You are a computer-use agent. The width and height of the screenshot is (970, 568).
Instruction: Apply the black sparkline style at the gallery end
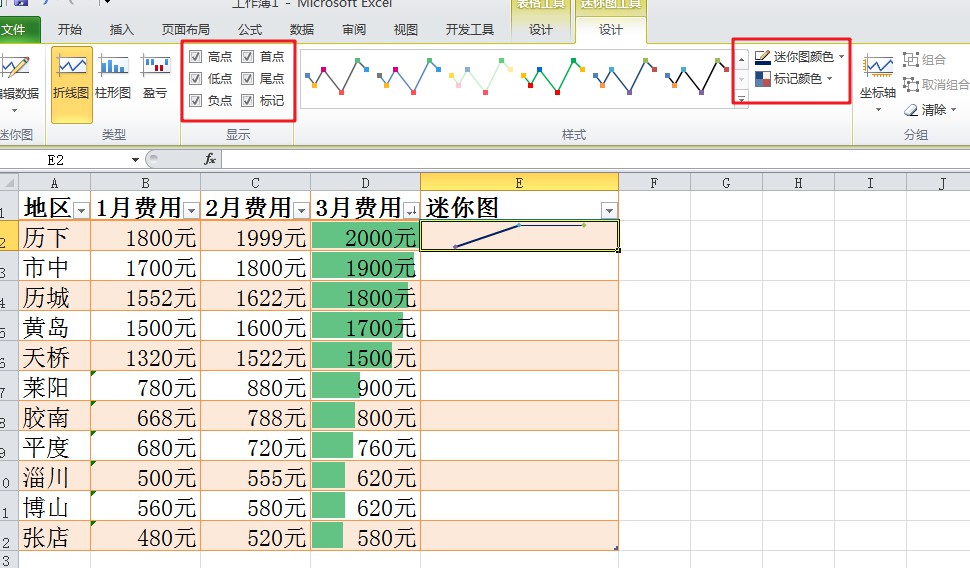coord(697,75)
